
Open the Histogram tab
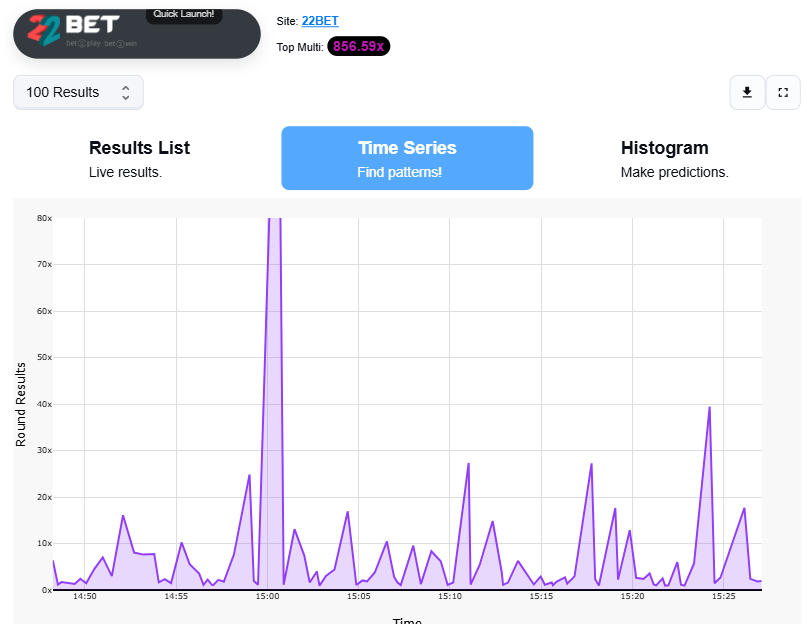[x=674, y=158]
